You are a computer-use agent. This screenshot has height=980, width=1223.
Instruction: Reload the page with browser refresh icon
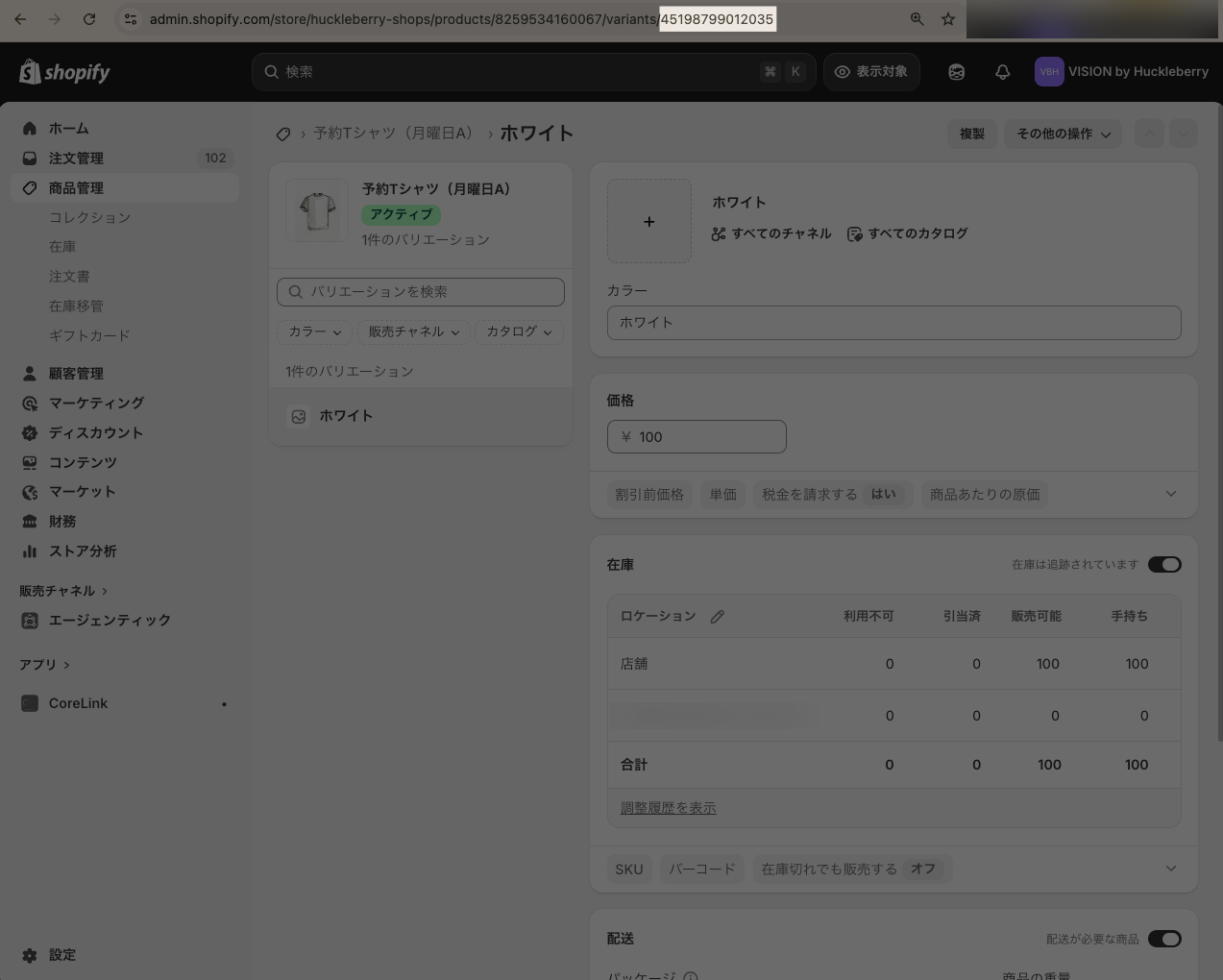tap(89, 19)
